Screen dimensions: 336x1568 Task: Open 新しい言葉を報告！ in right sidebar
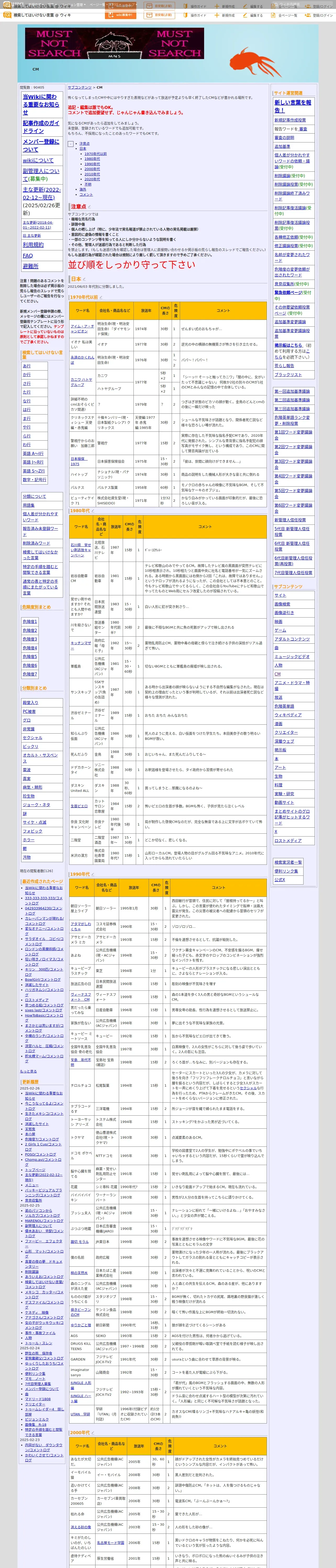(293, 107)
